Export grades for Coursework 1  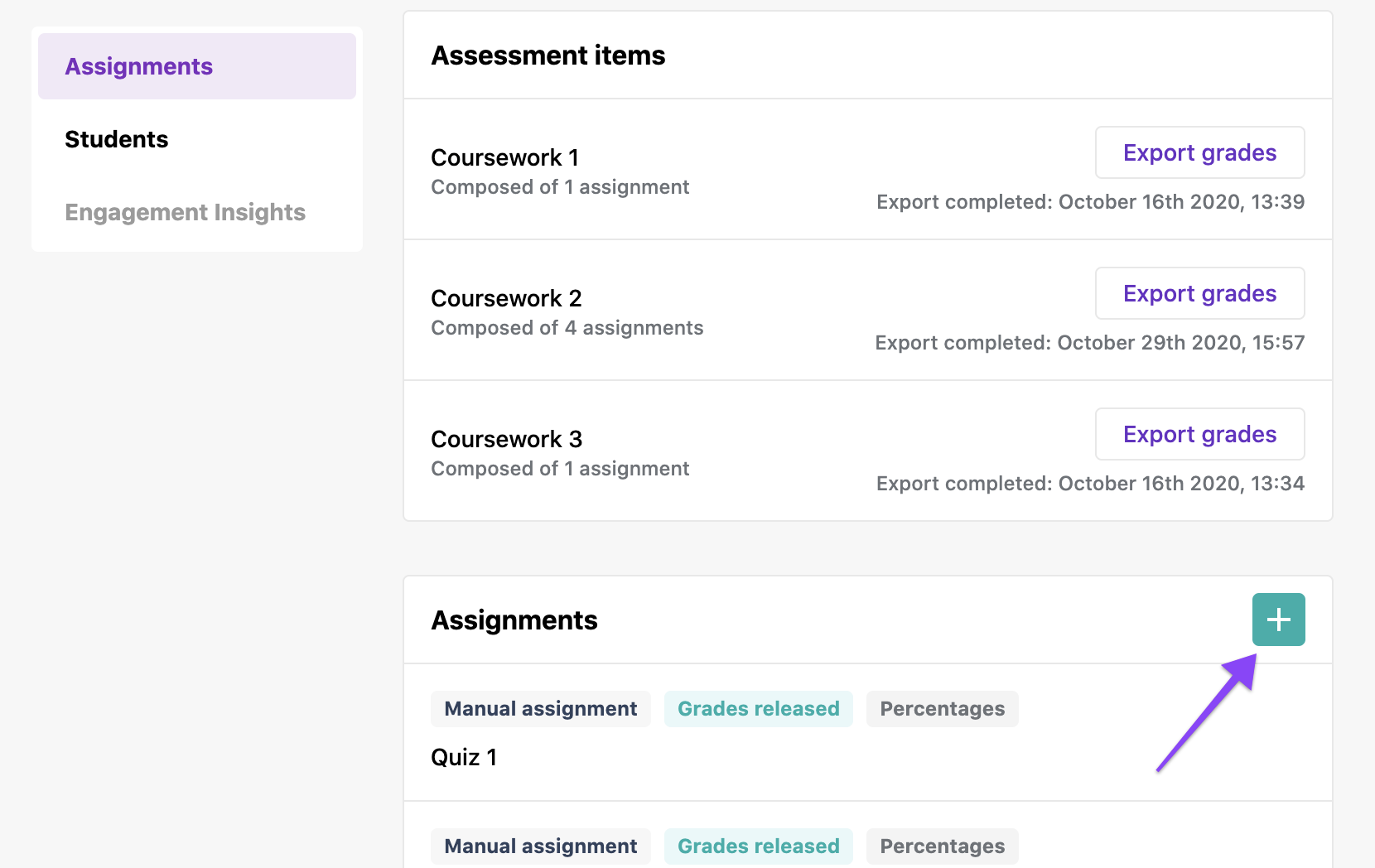pyautogui.click(x=1199, y=152)
